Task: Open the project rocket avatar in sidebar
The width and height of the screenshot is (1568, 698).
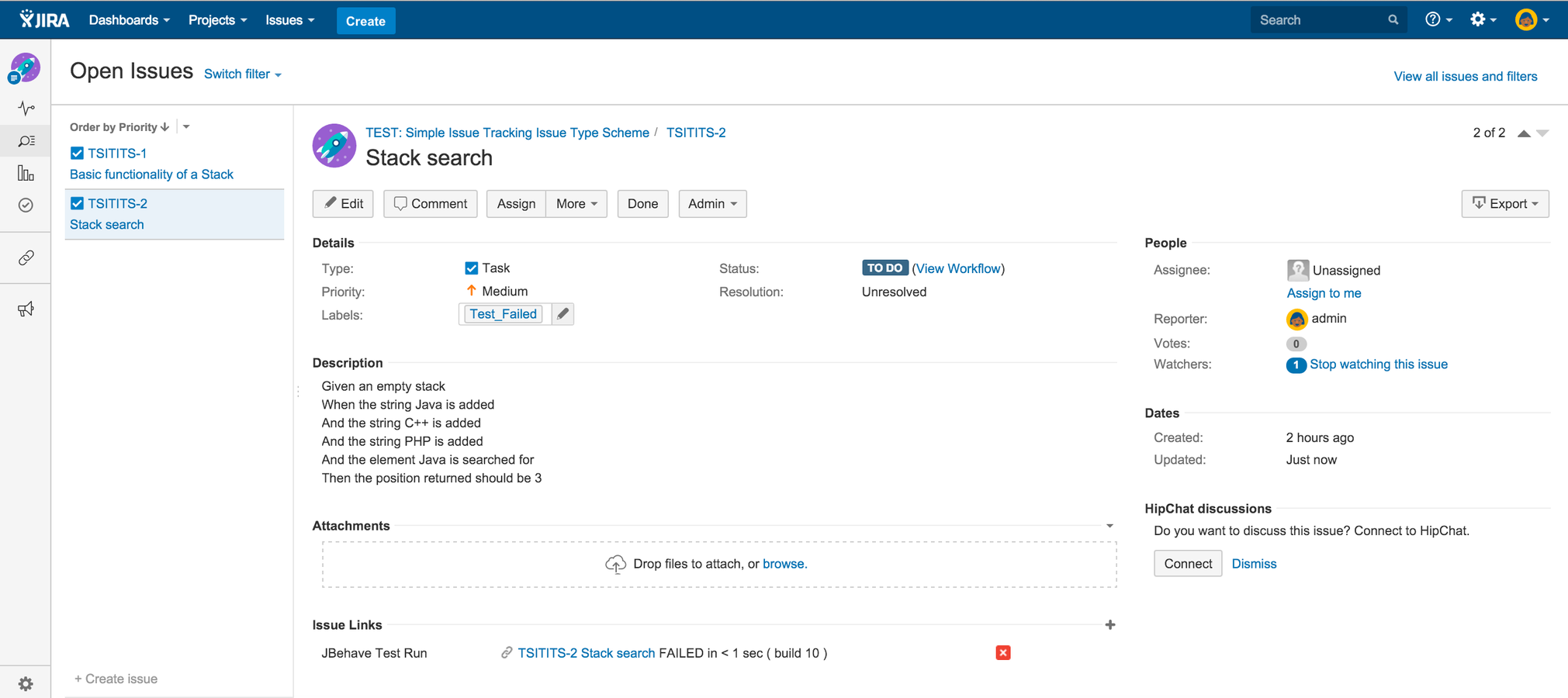Action: tap(25, 68)
